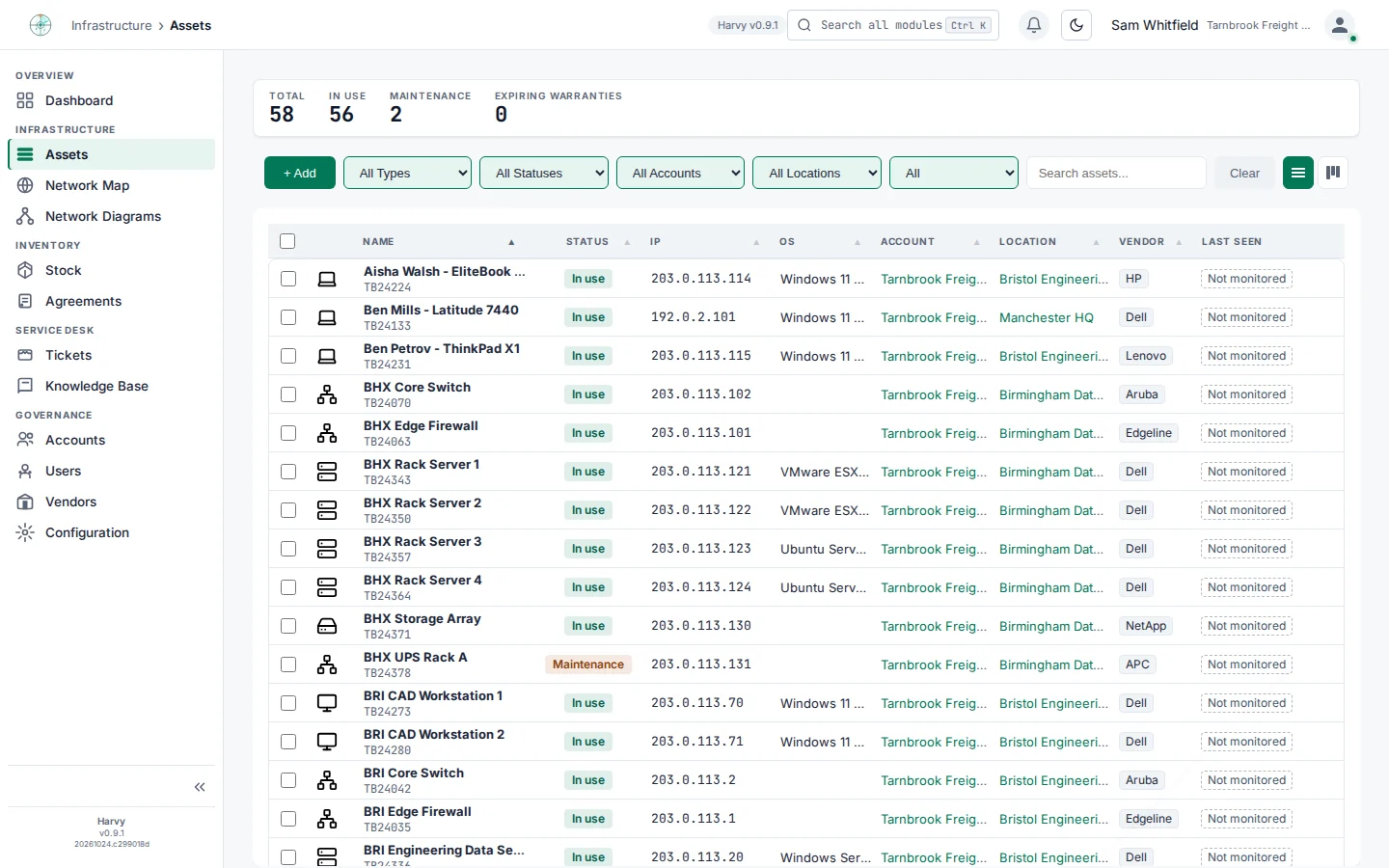Viewport: 1389px width, 868px height.
Task: Click the network icon for BRI Edge Firewall
Action: [x=327, y=819]
